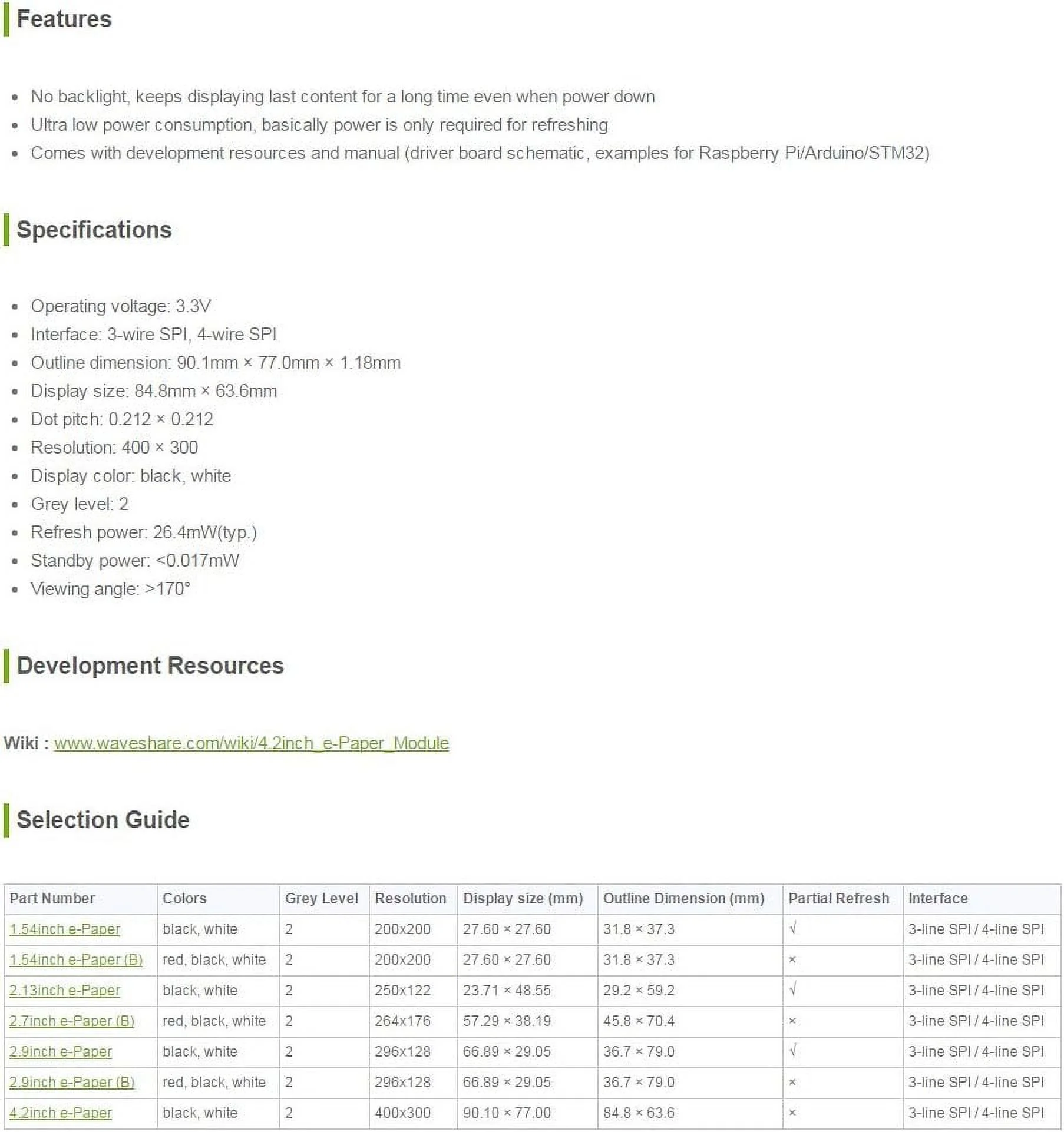Viewport: 1064px width, 1132px height.
Task: Click the 'Display size: 84.8mm × 63.6mm' line
Action: (154, 391)
